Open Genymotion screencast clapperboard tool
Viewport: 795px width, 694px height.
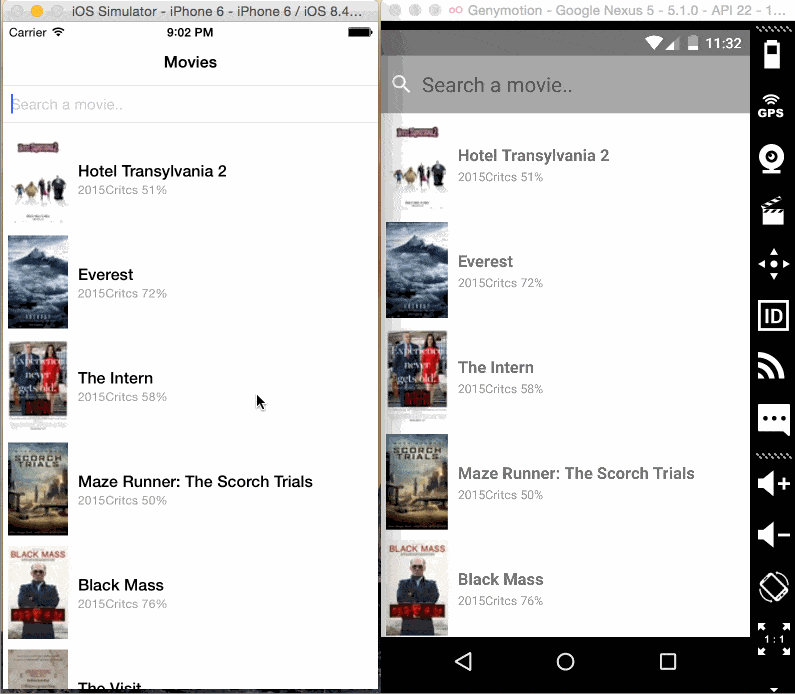tap(773, 210)
